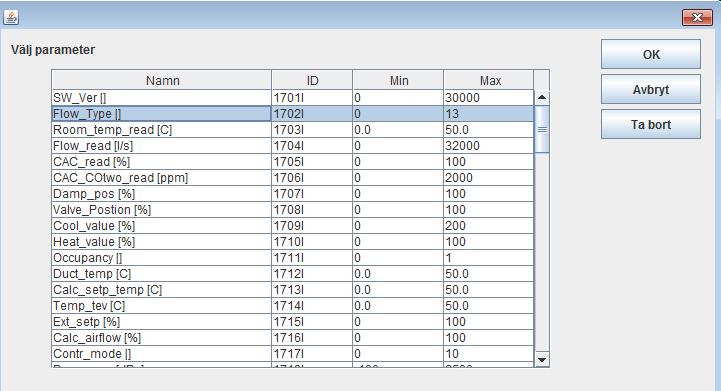Click ID cell 1715I
The height and width of the screenshot is (391, 721).
(312, 322)
